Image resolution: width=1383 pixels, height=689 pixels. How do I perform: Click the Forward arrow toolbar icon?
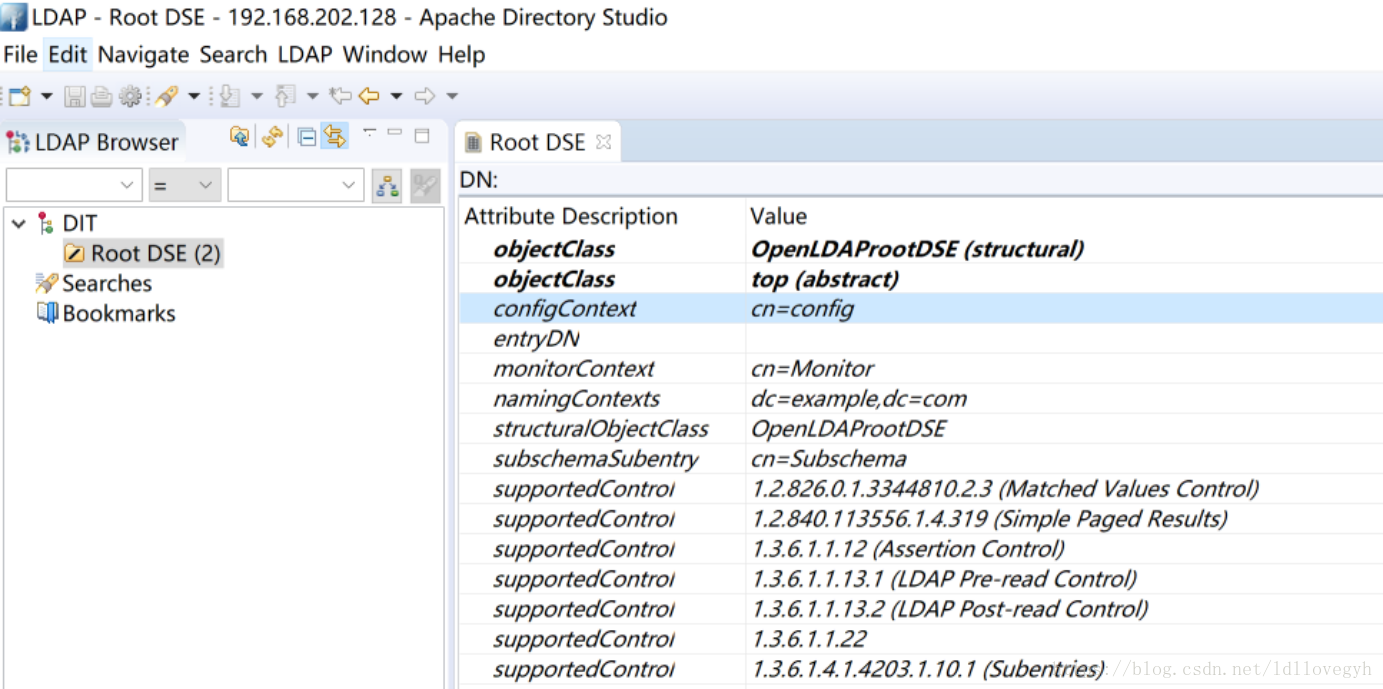pos(425,96)
